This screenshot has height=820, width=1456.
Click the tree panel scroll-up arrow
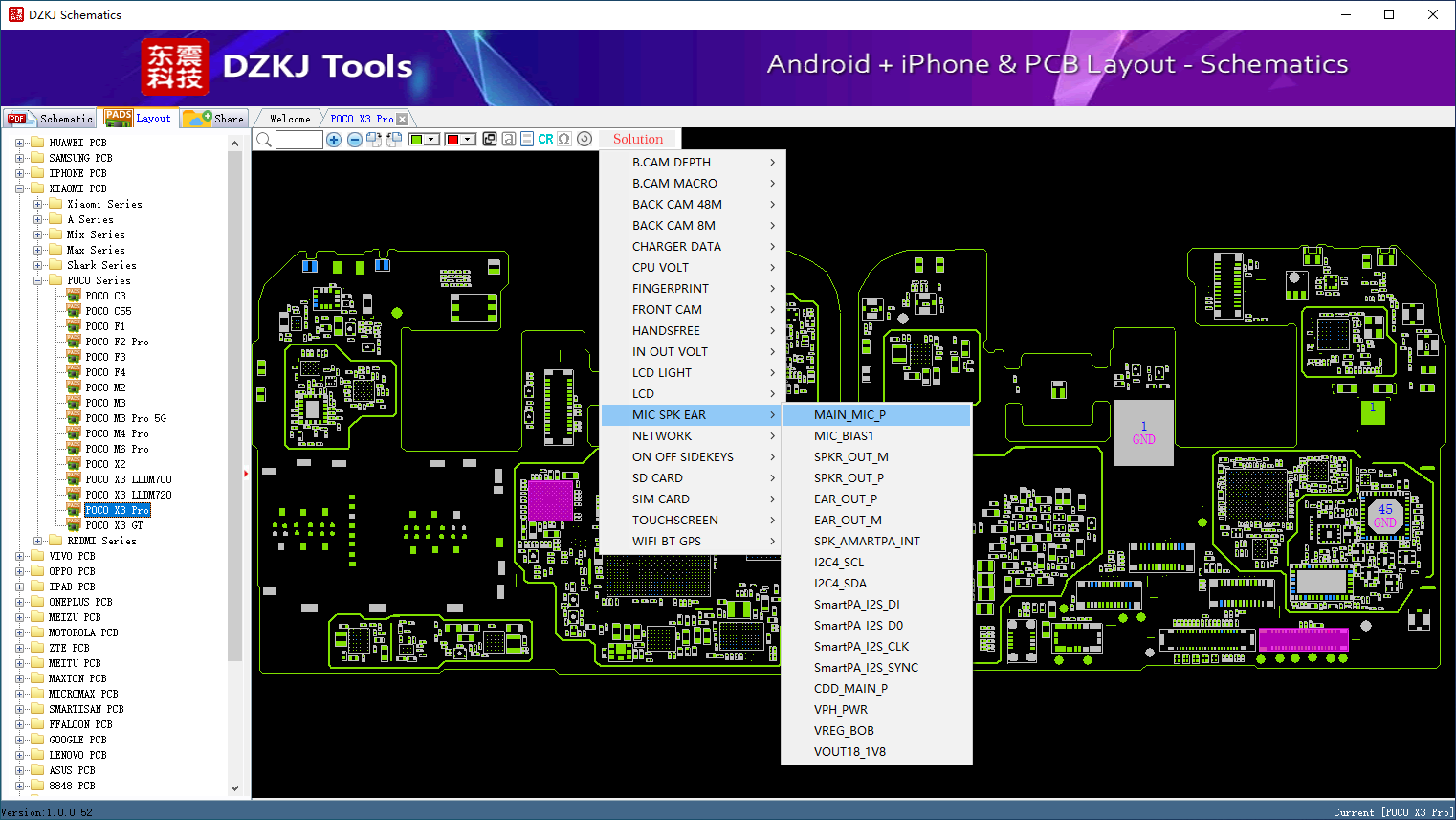[235, 144]
